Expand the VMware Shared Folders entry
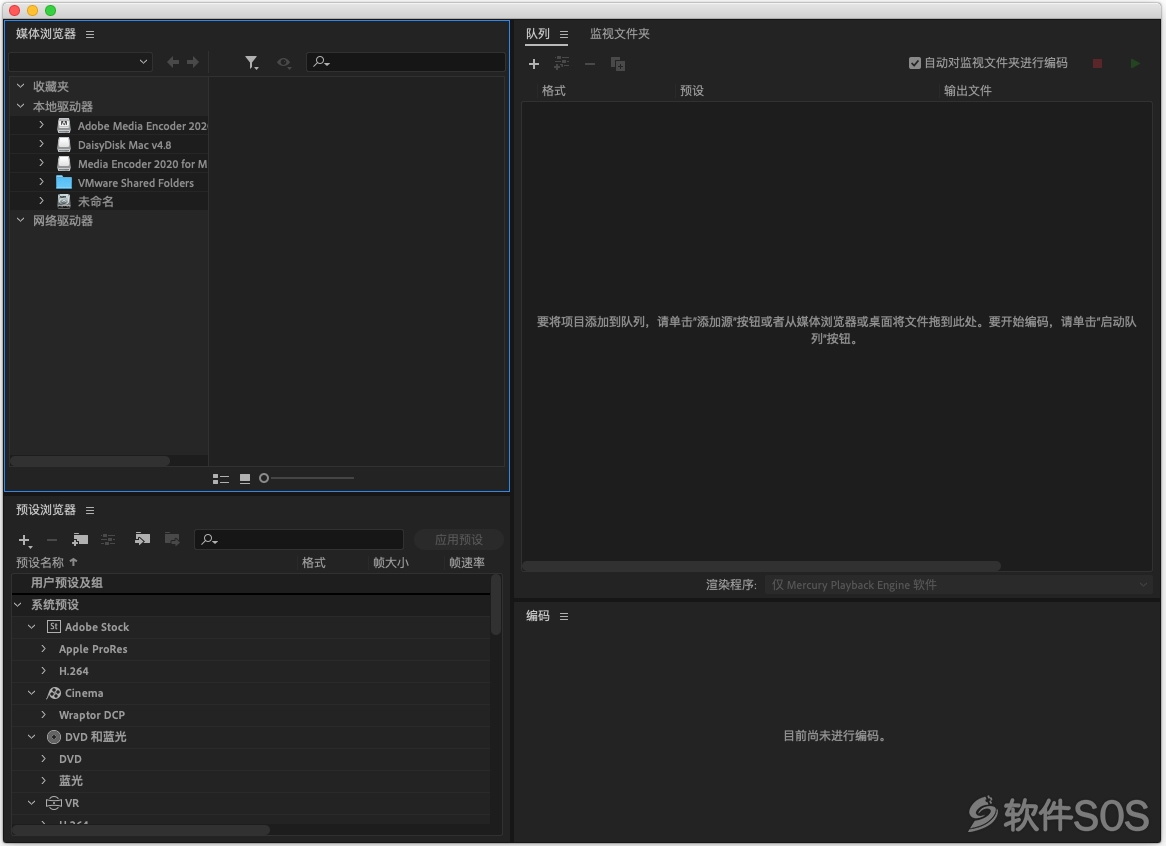Screen dimensions: 1166x846 click(x=42, y=182)
